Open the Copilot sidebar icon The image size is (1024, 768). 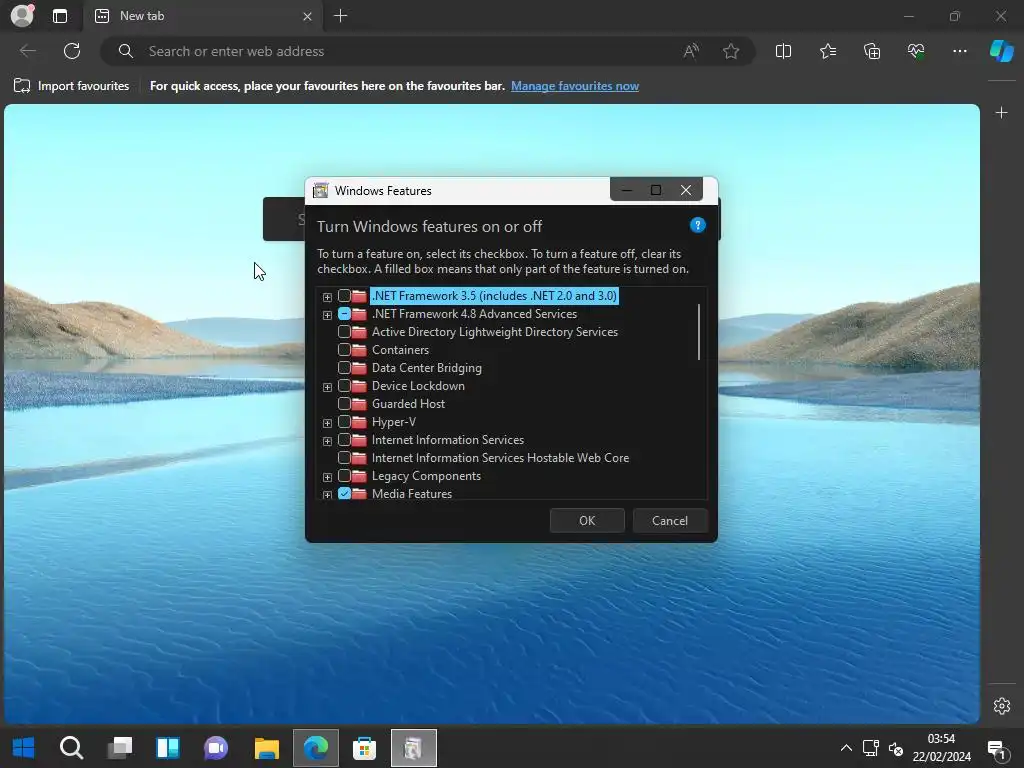[1001, 51]
